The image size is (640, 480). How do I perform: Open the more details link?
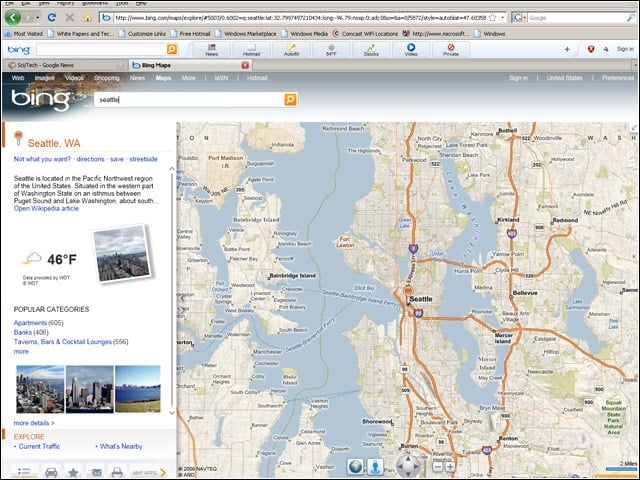(x=34, y=423)
